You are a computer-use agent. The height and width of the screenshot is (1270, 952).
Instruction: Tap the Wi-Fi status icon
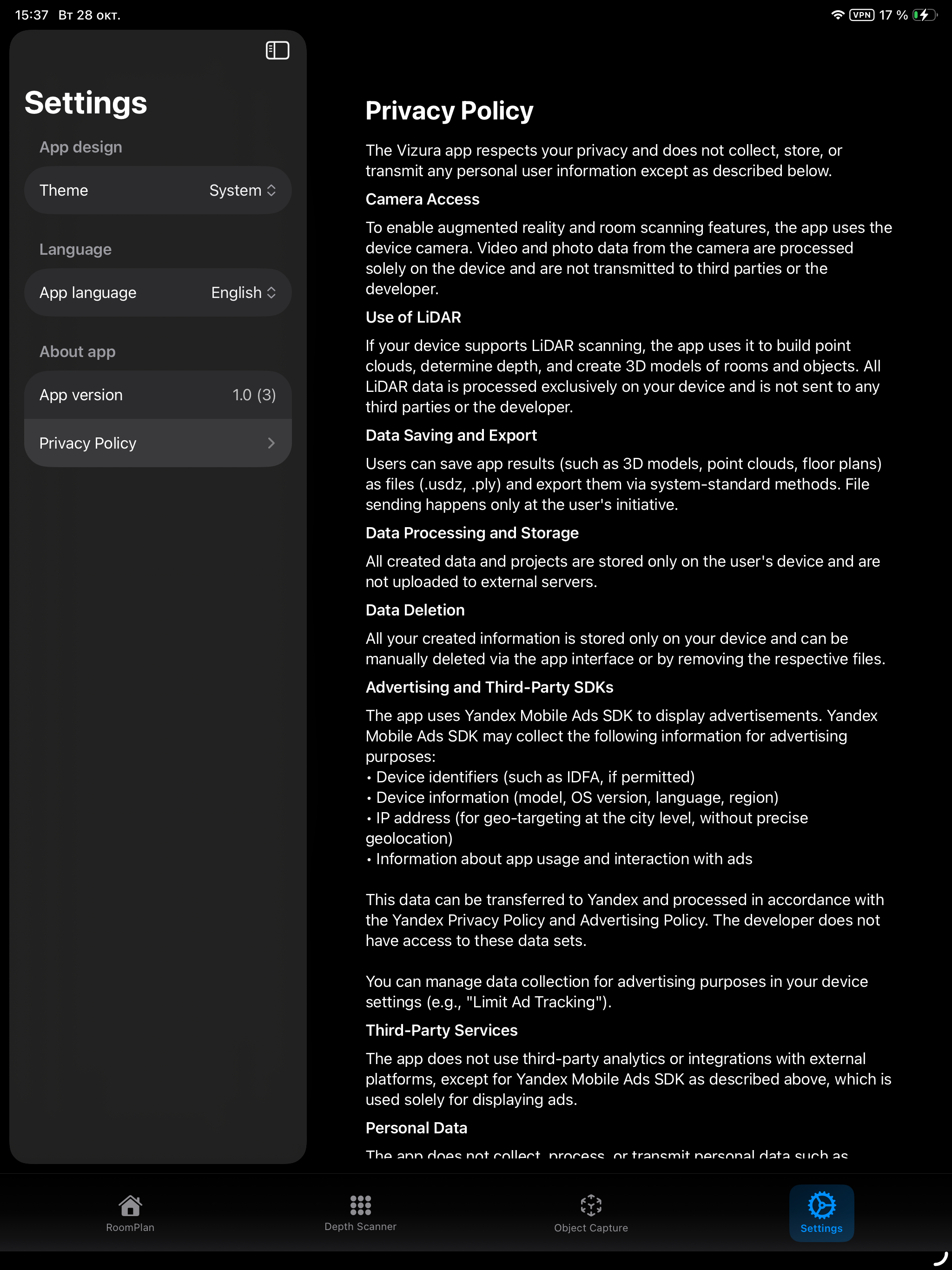tap(838, 15)
